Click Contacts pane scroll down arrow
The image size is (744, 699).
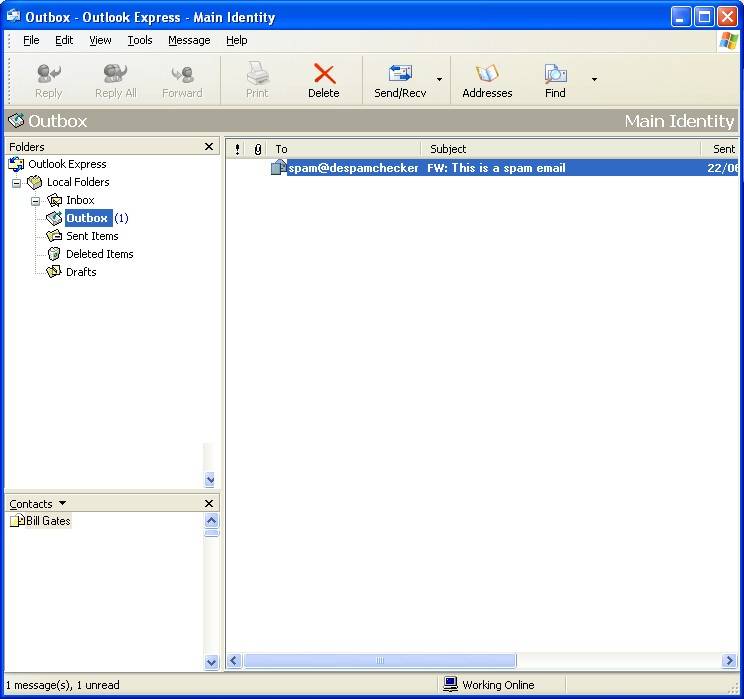coord(211,662)
